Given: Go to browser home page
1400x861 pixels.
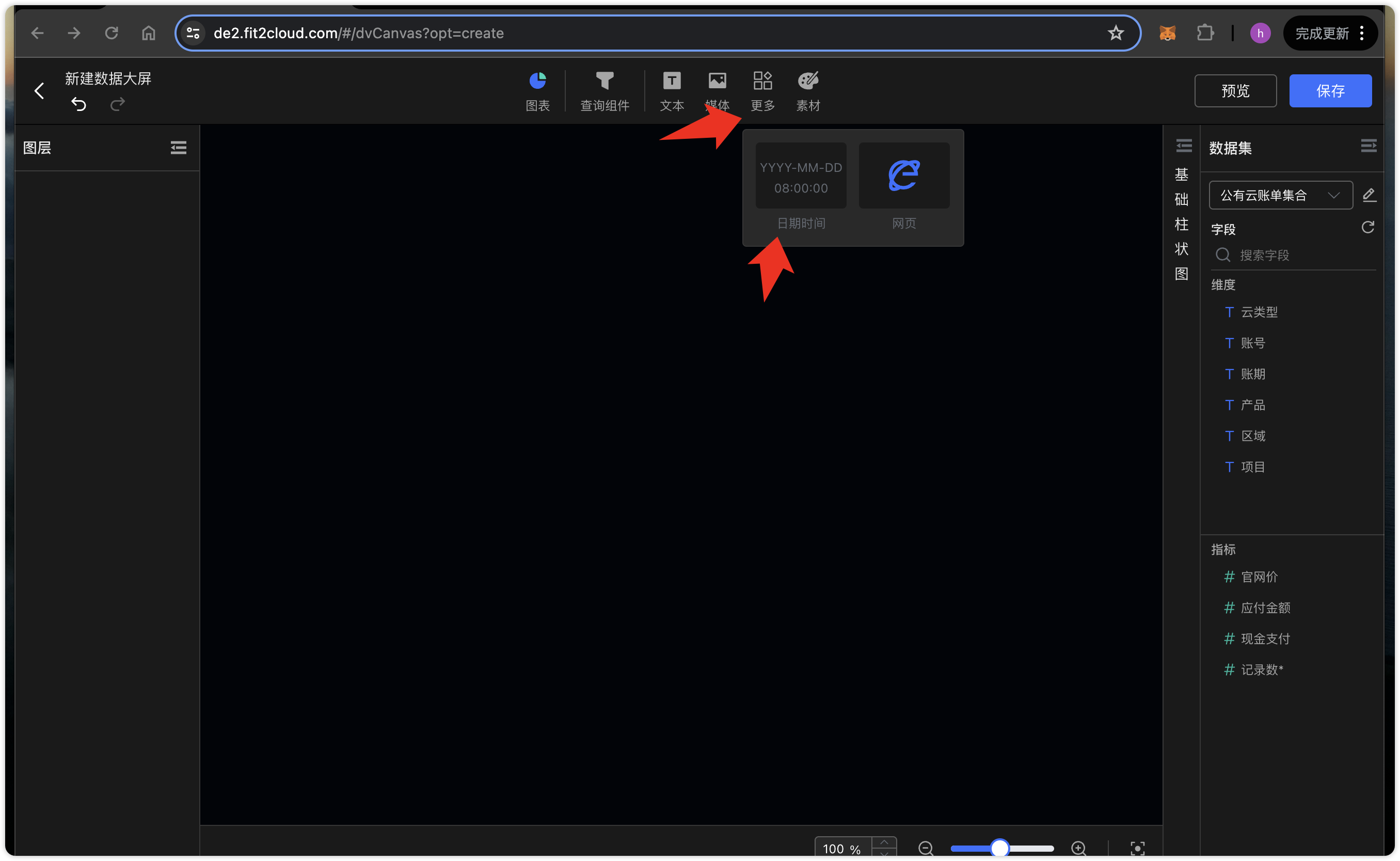Looking at the screenshot, I should tap(149, 33).
